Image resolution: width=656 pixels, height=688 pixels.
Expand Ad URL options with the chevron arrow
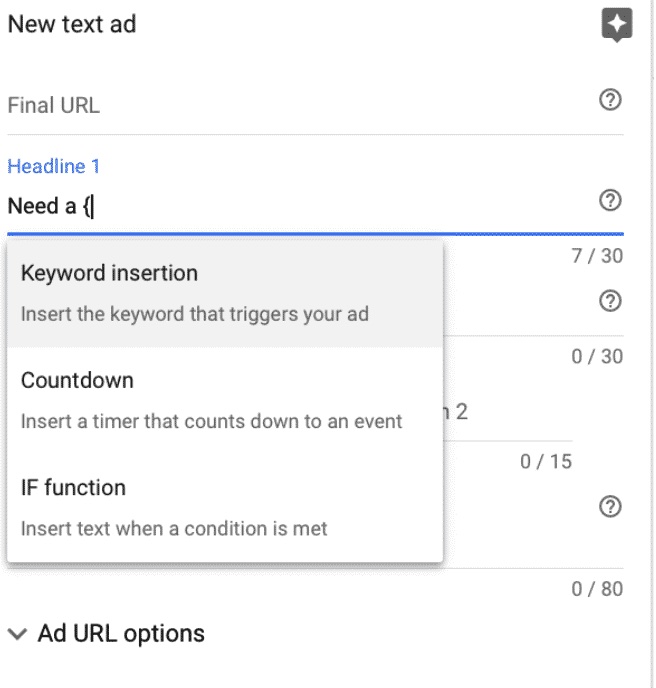click(x=18, y=634)
